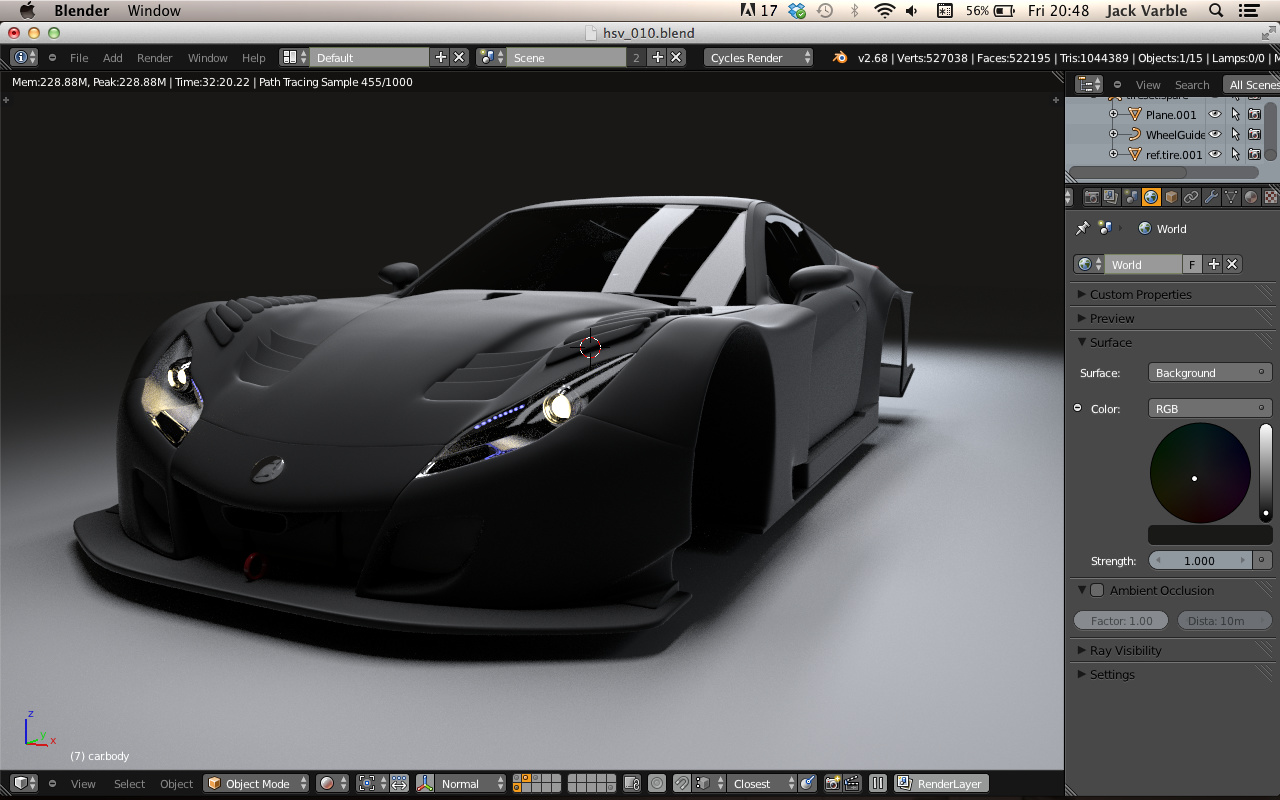Open the Cycles Render engine dropdown

tap(759, 57)
